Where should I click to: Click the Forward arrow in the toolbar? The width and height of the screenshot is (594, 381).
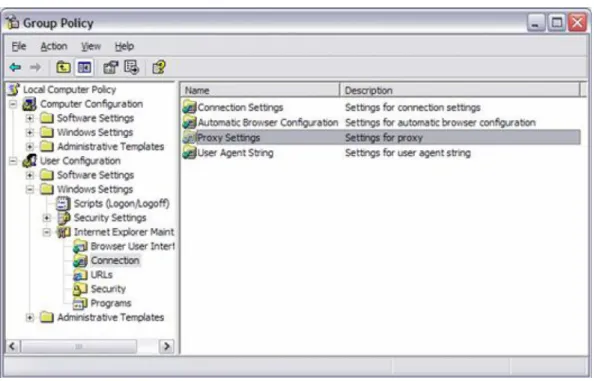coord(35,67)
